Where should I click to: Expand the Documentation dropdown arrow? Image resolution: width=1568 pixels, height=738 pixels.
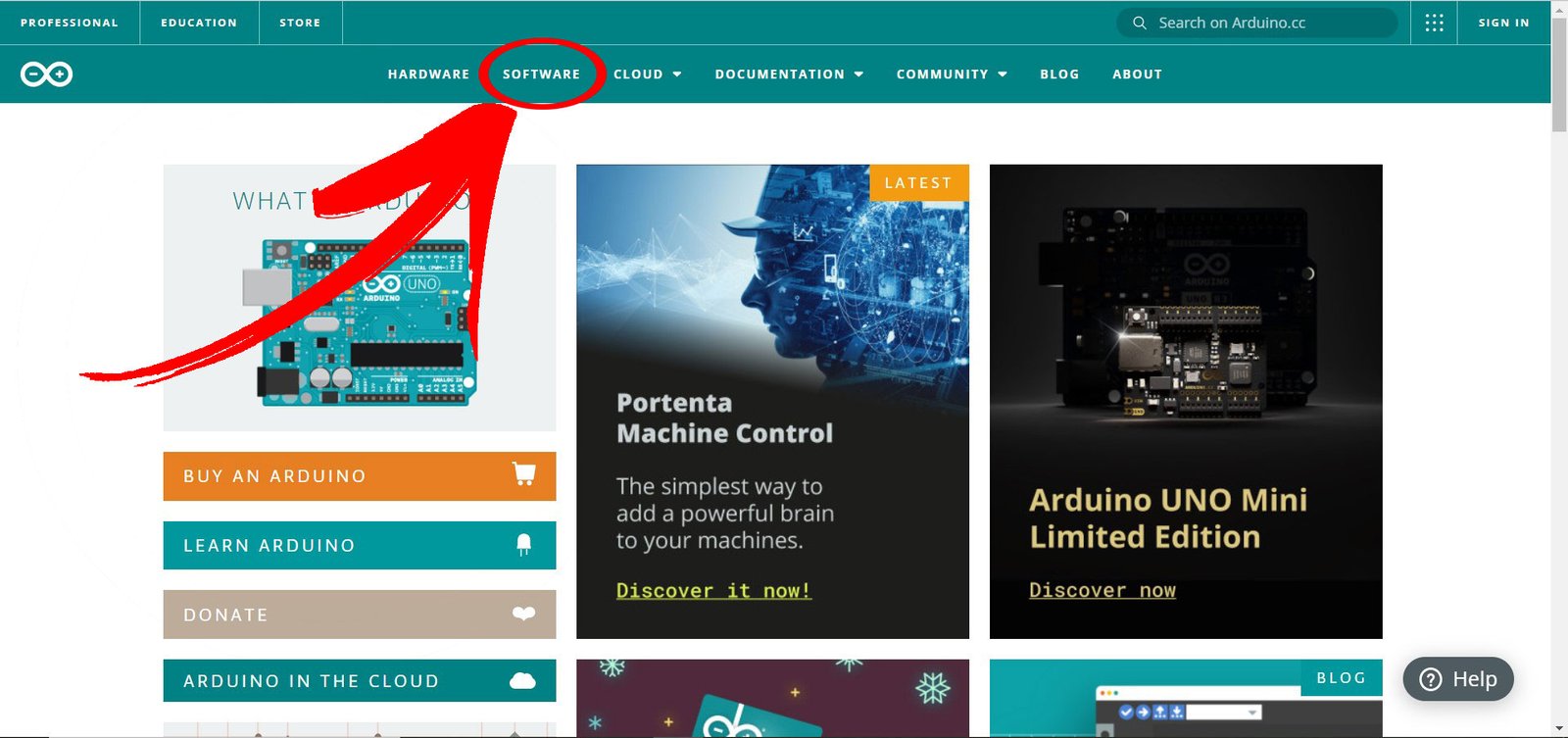[x=858, y=74]
